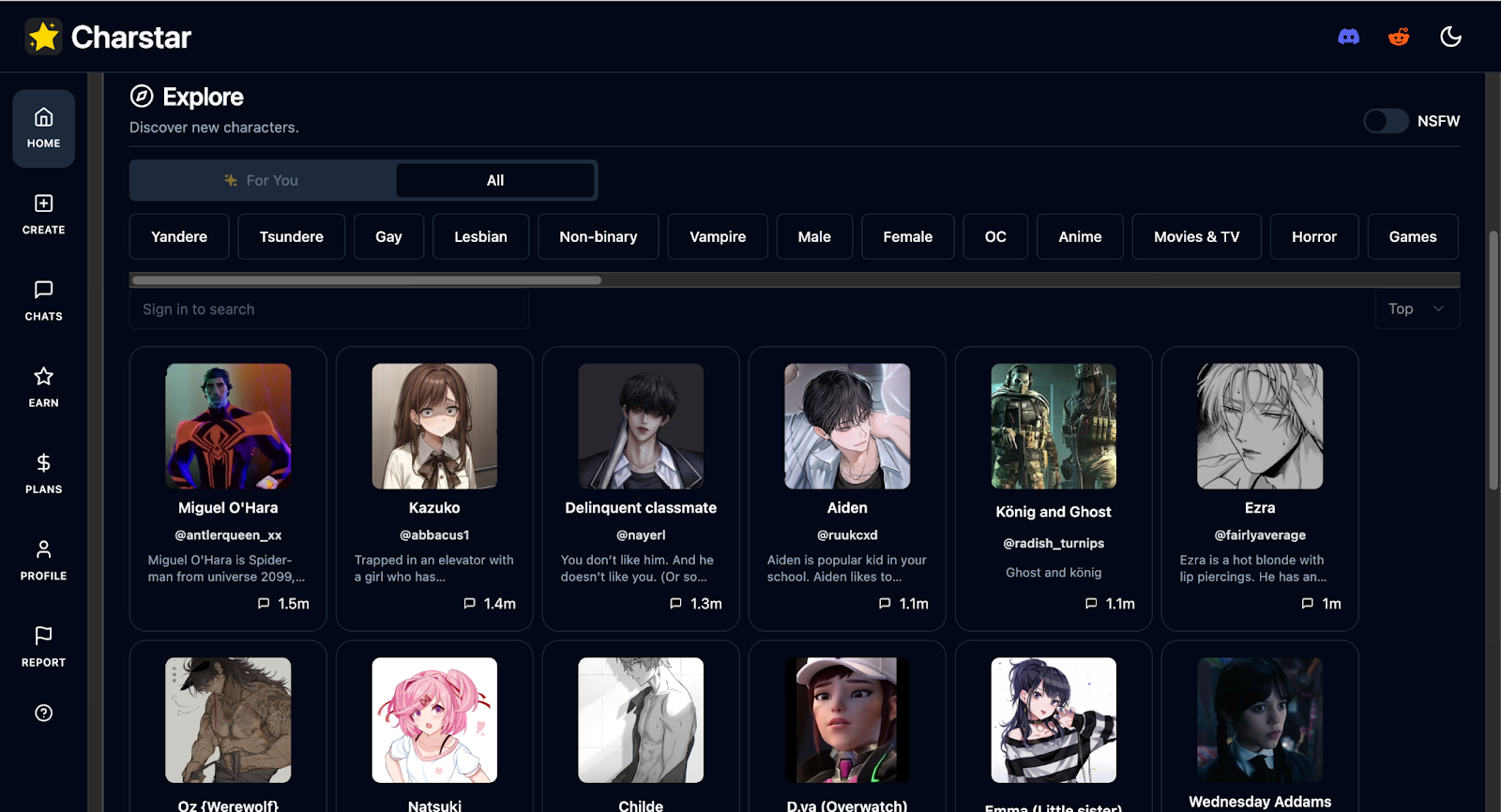Open Wednesday Addams character thumbnail
Viewport: 1501px width, 812px height.
tap(1260, 720)
